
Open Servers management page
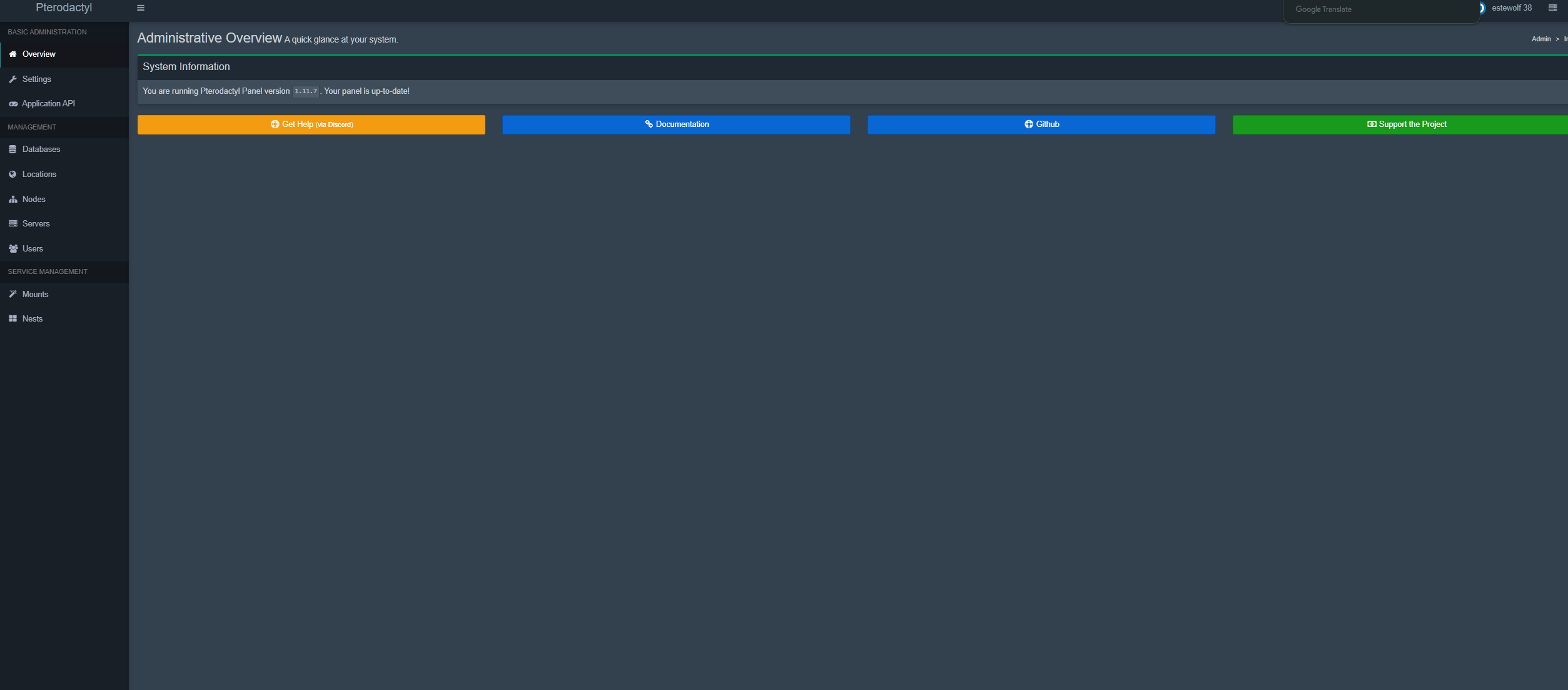[x=64, y=224]
